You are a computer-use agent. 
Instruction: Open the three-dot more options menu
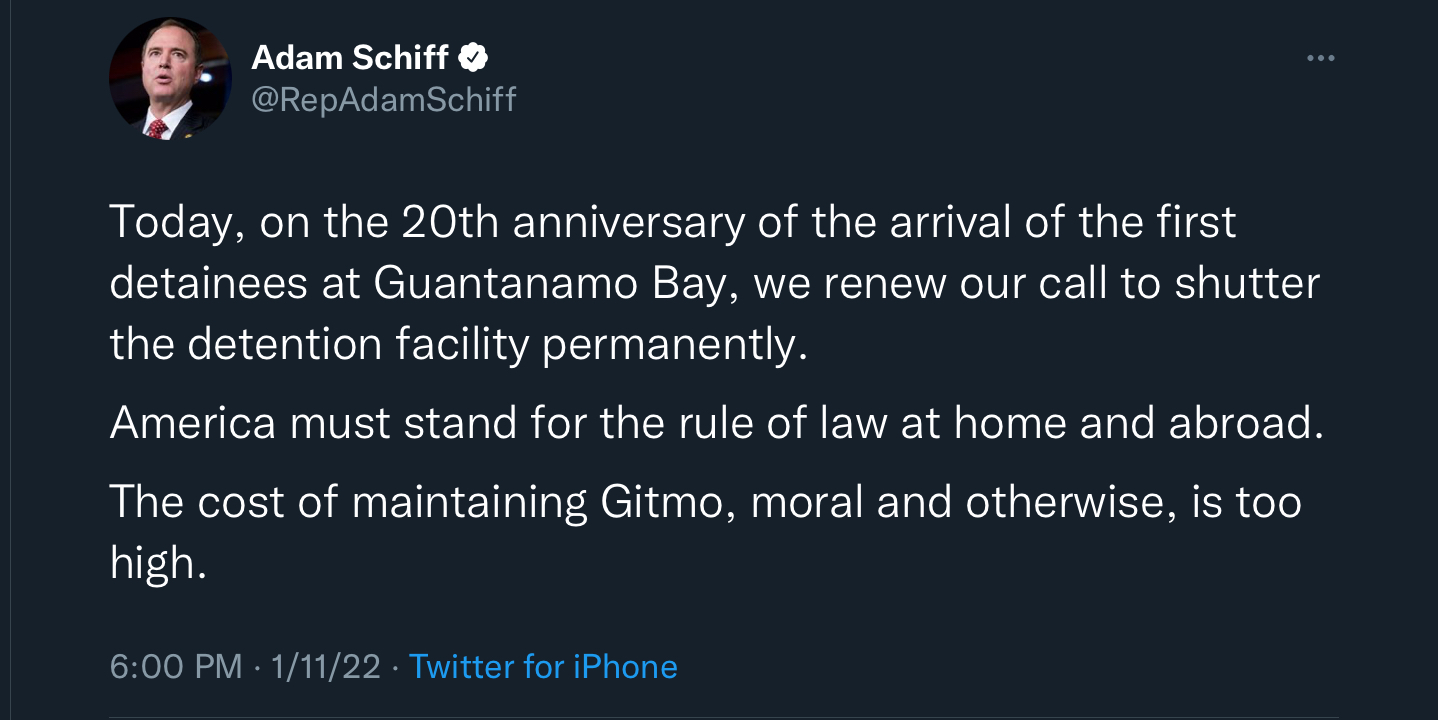tap(1320, 59)
